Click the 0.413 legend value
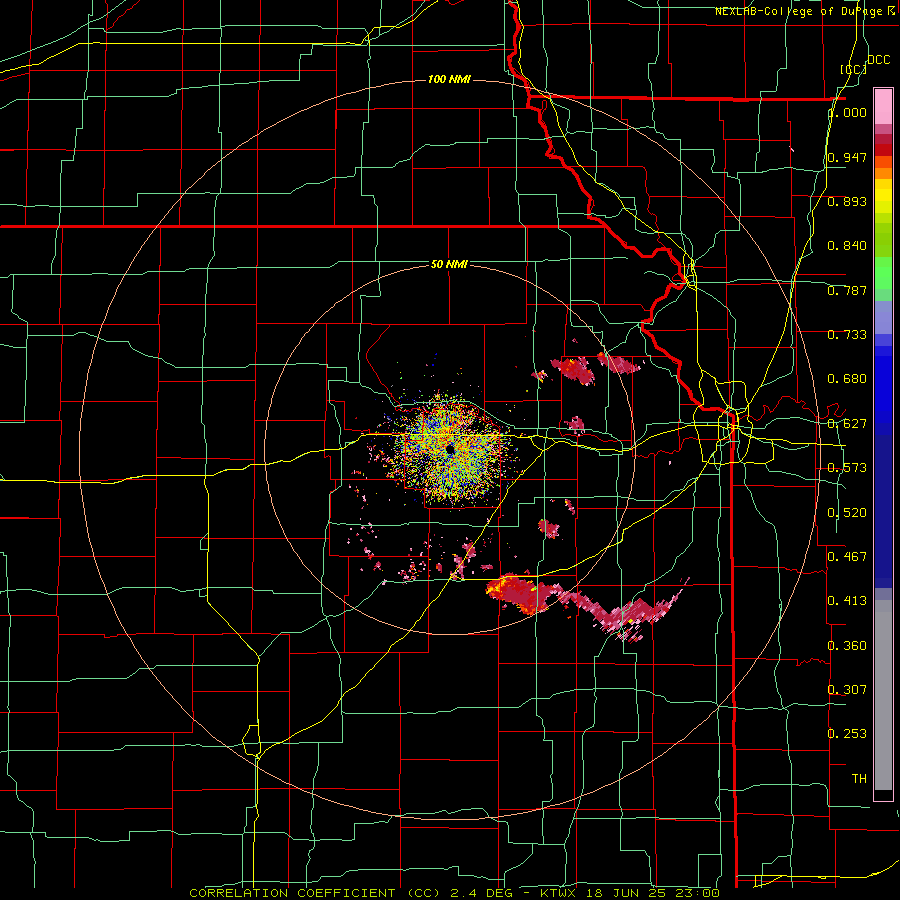Viewport: 900px width, 900px height. point(847,601)
